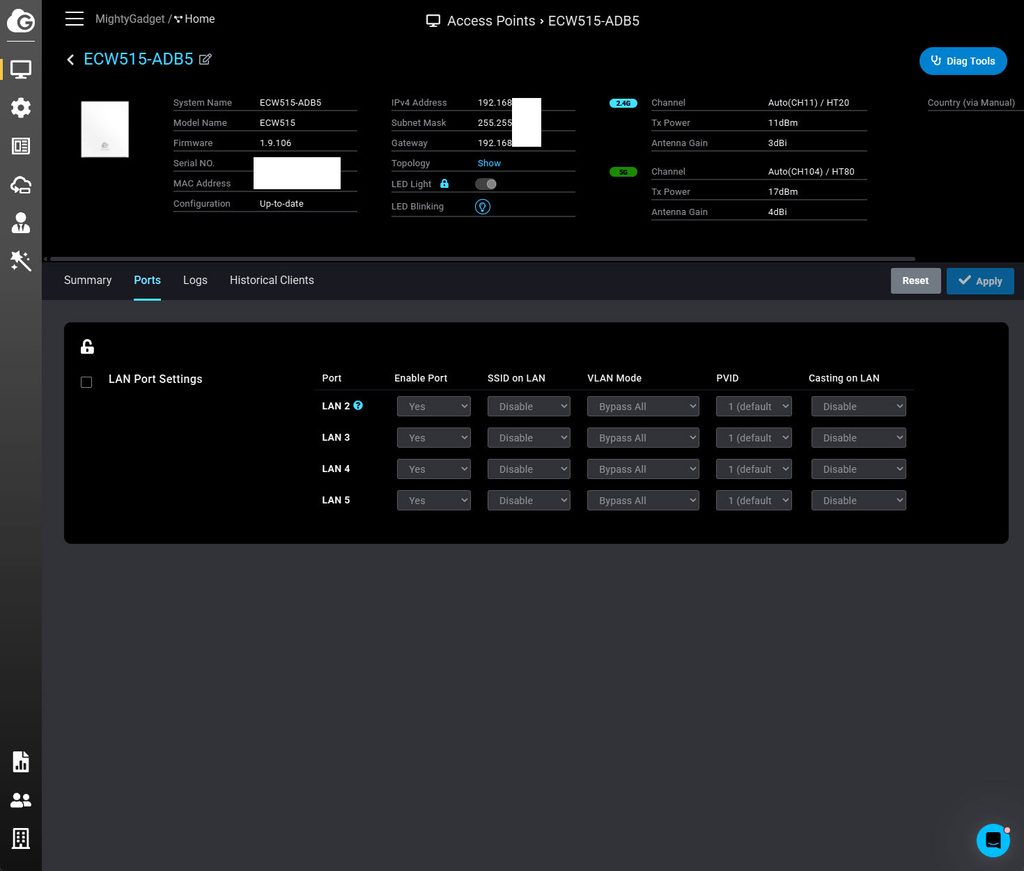Viewport: 1024px width, 871px height.
Task: Apply the port configuration changes
Action: (980, 281)
